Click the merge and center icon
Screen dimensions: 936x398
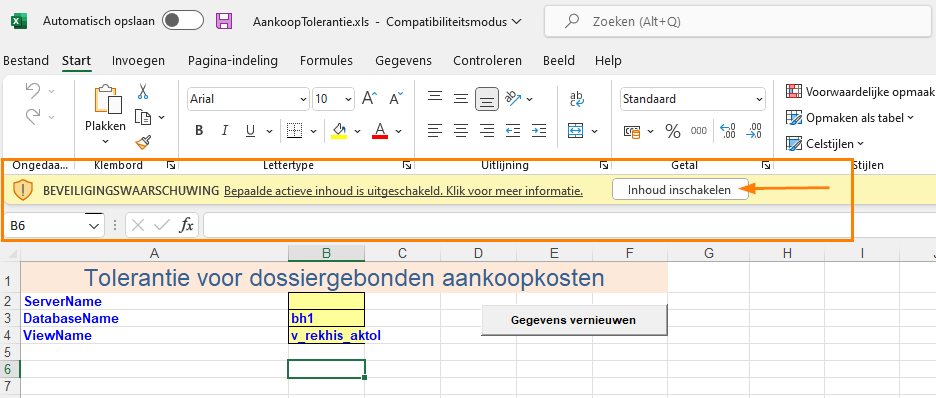coord(575,130)
